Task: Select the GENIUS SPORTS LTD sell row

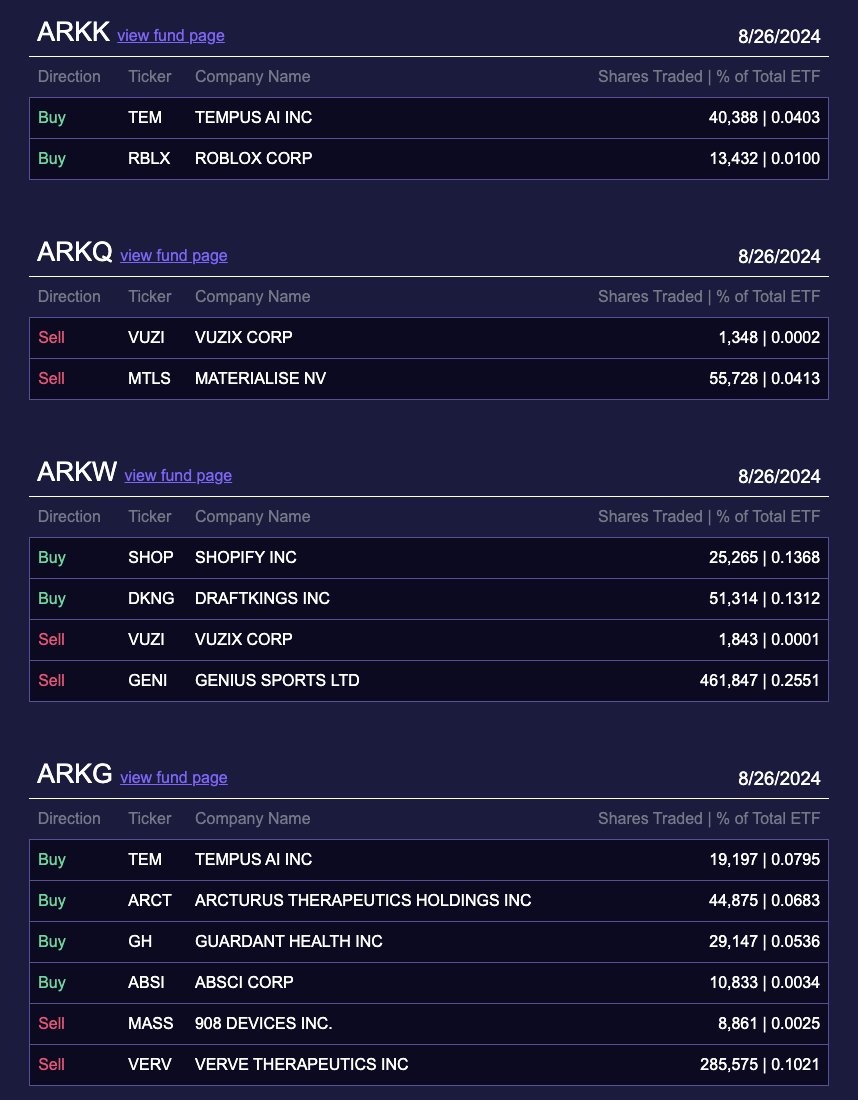Action: 429,680
